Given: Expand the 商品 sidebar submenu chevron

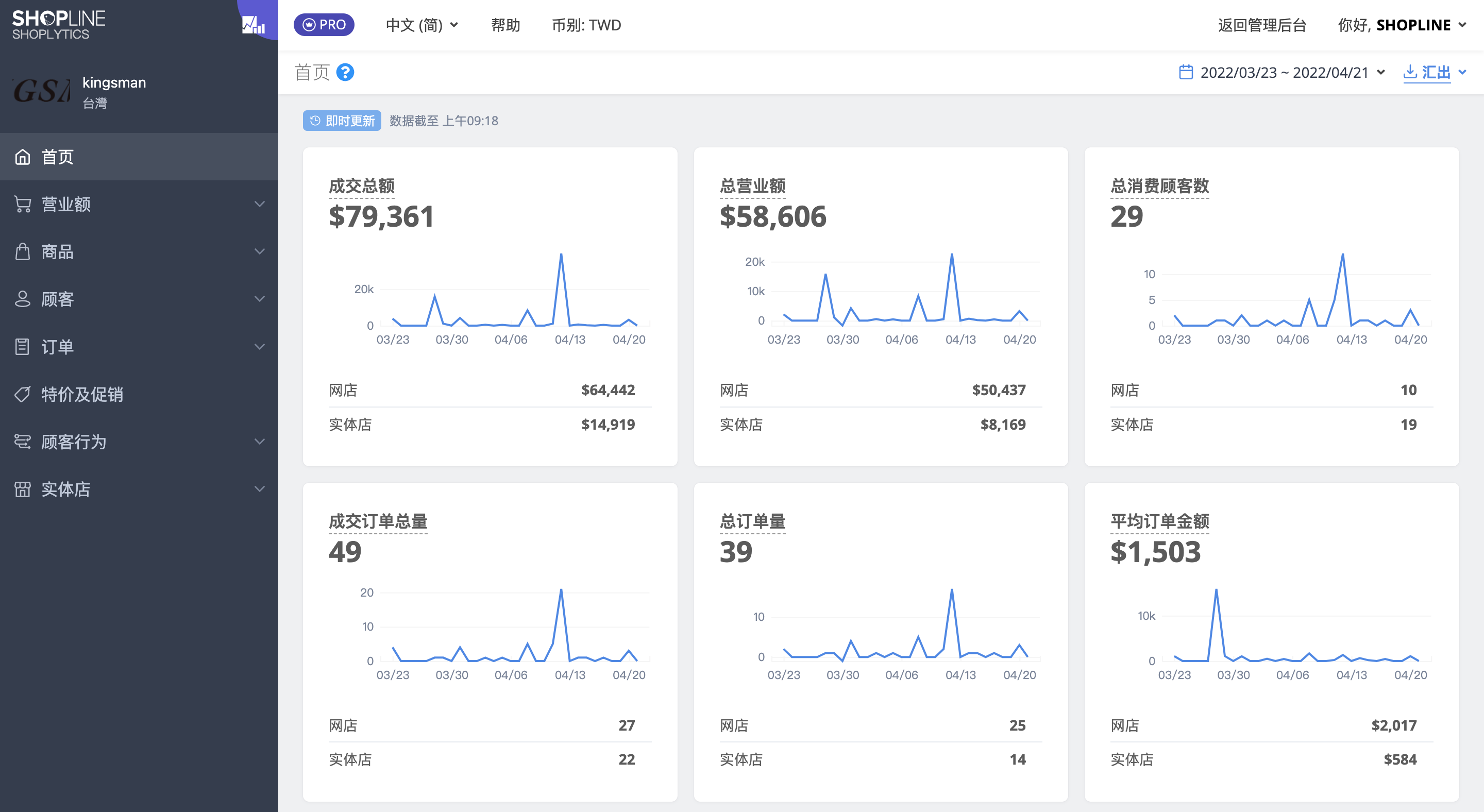Looking at the screenshot, I should [260, 251].
